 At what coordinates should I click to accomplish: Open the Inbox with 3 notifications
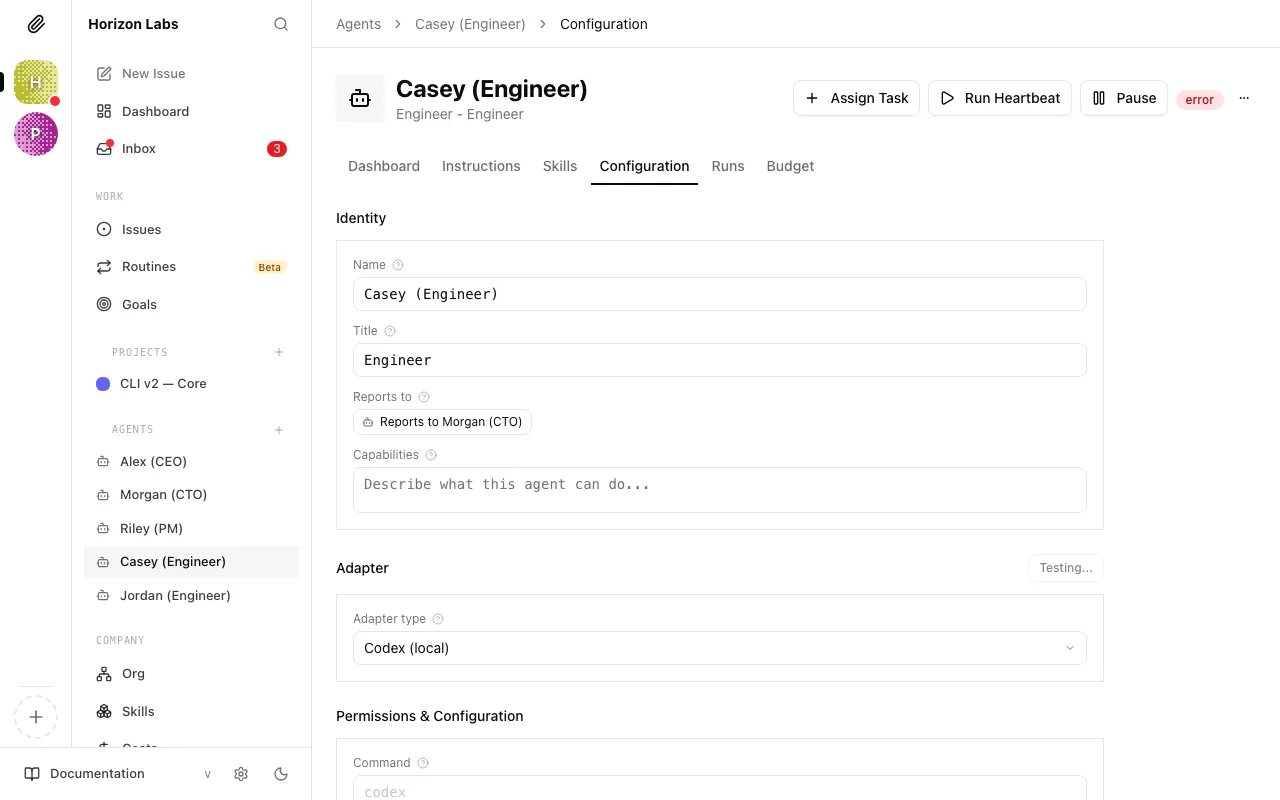(192, 149)
